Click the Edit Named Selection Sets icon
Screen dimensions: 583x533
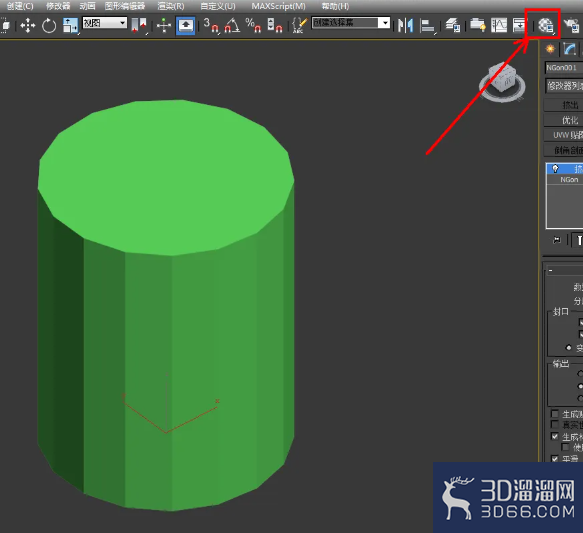point(299,26)
